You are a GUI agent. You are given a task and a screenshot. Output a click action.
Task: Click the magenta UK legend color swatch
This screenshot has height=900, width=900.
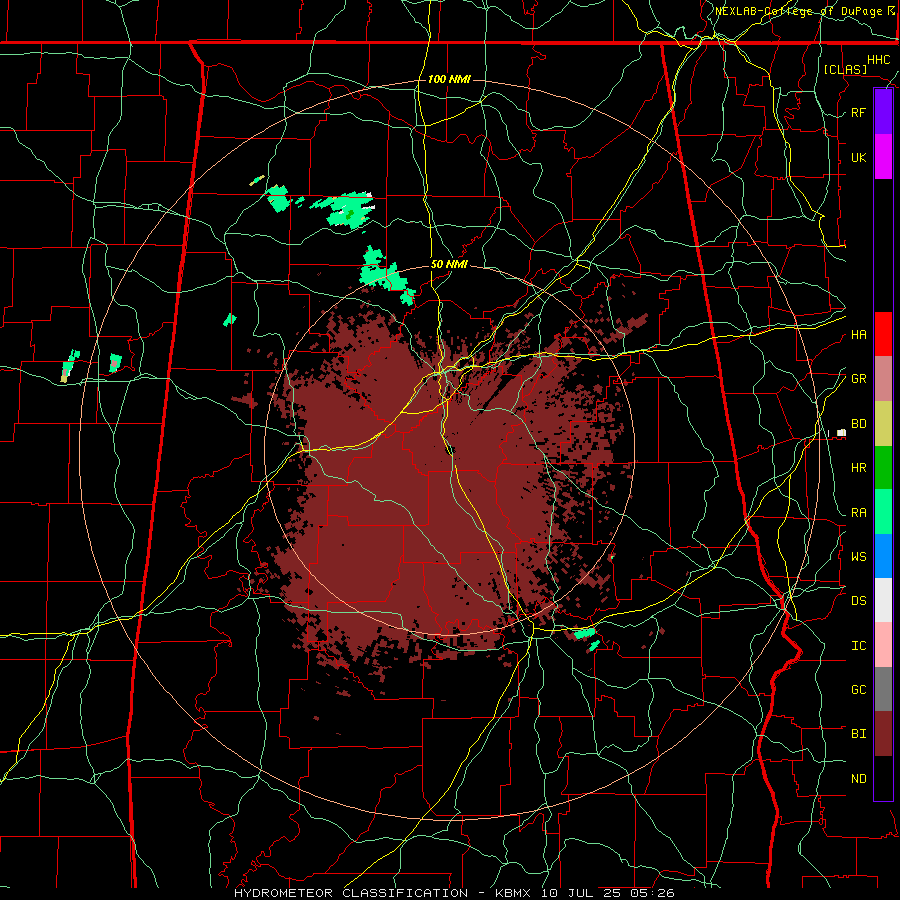[883, 157]
